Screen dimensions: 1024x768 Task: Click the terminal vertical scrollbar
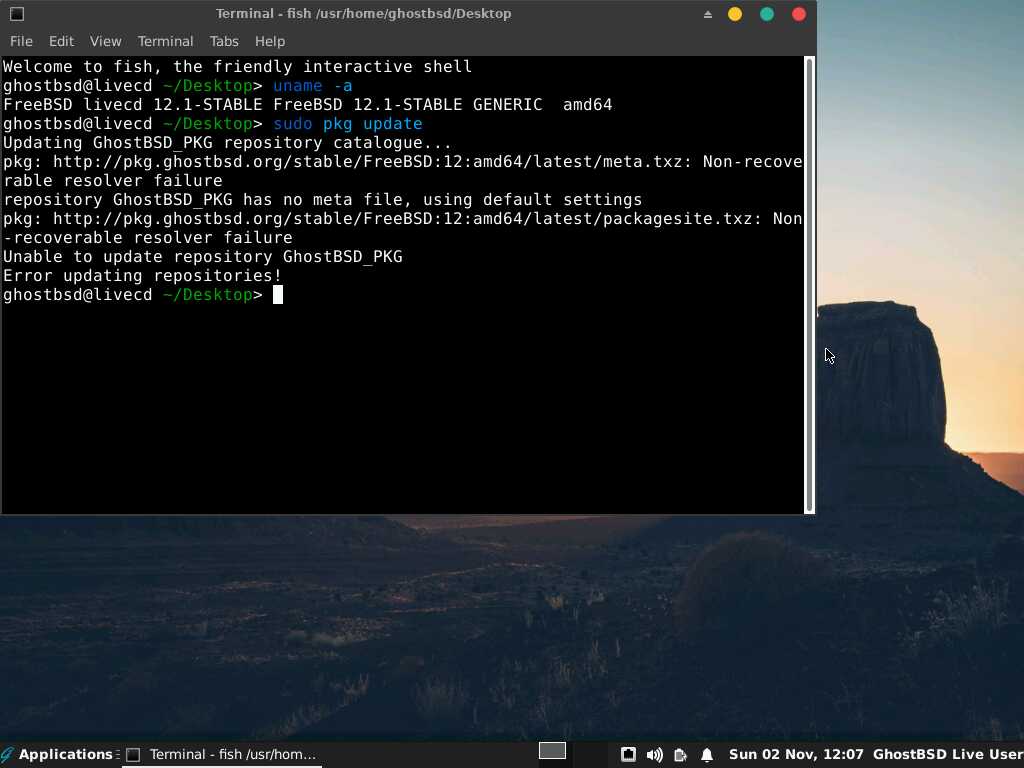tap(810, 285)
